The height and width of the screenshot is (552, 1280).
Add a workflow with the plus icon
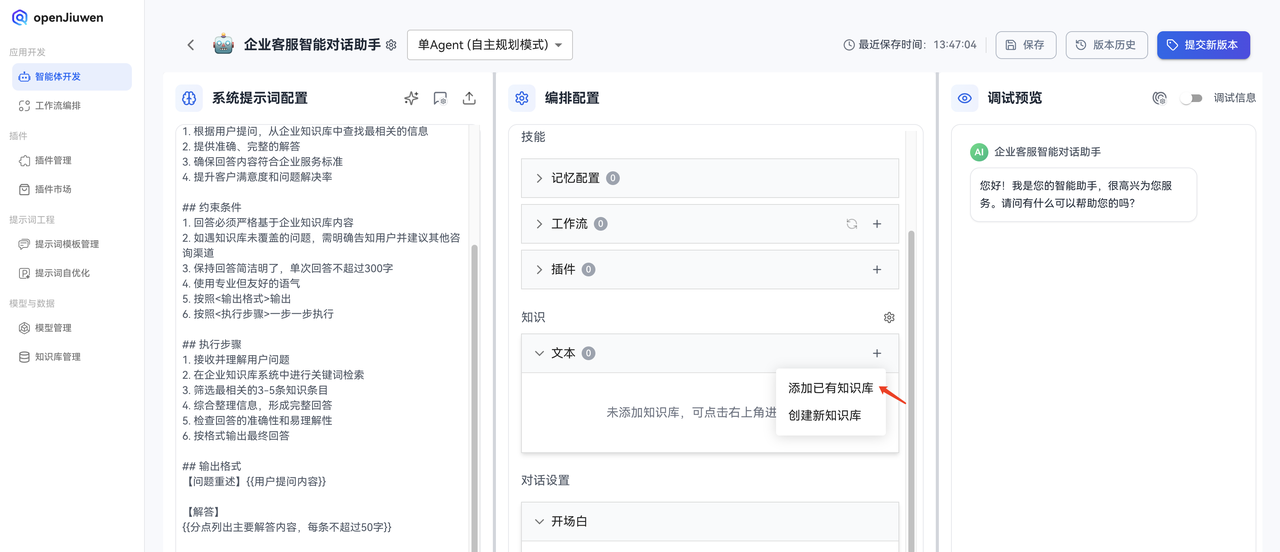(877, 224)
